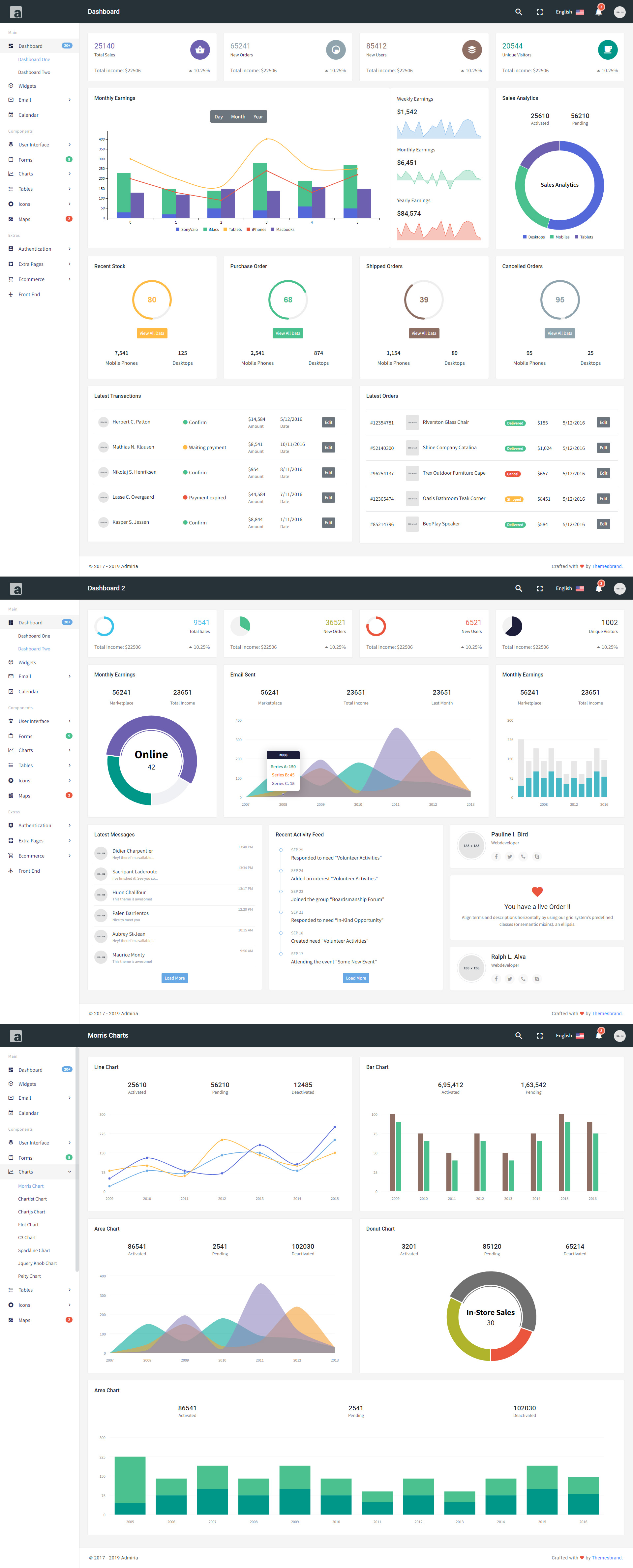
Task: Click the search icon in the Dashboard header
Action: pyautogui.click(x=519, y=12)
